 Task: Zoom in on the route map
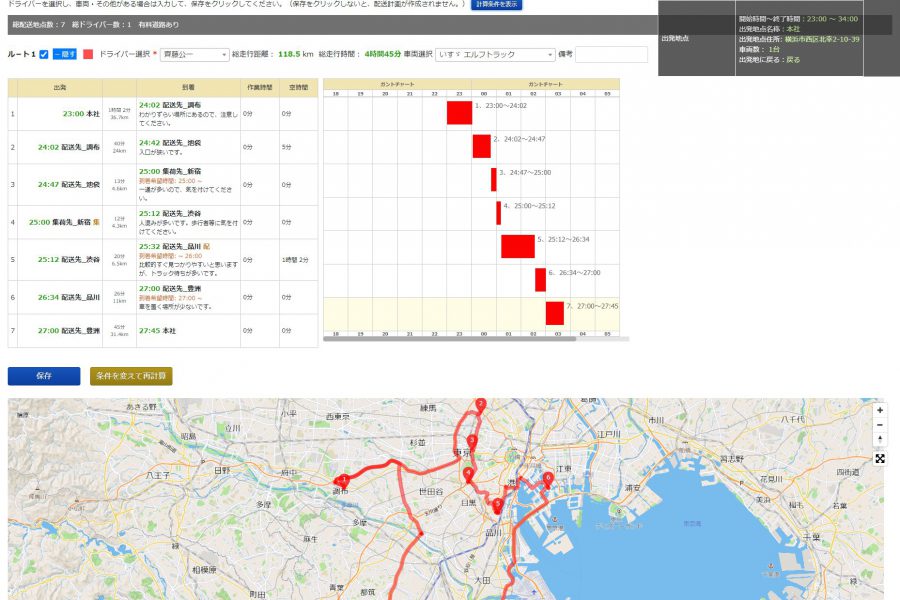pyautogui.click(x=880, y=410)
